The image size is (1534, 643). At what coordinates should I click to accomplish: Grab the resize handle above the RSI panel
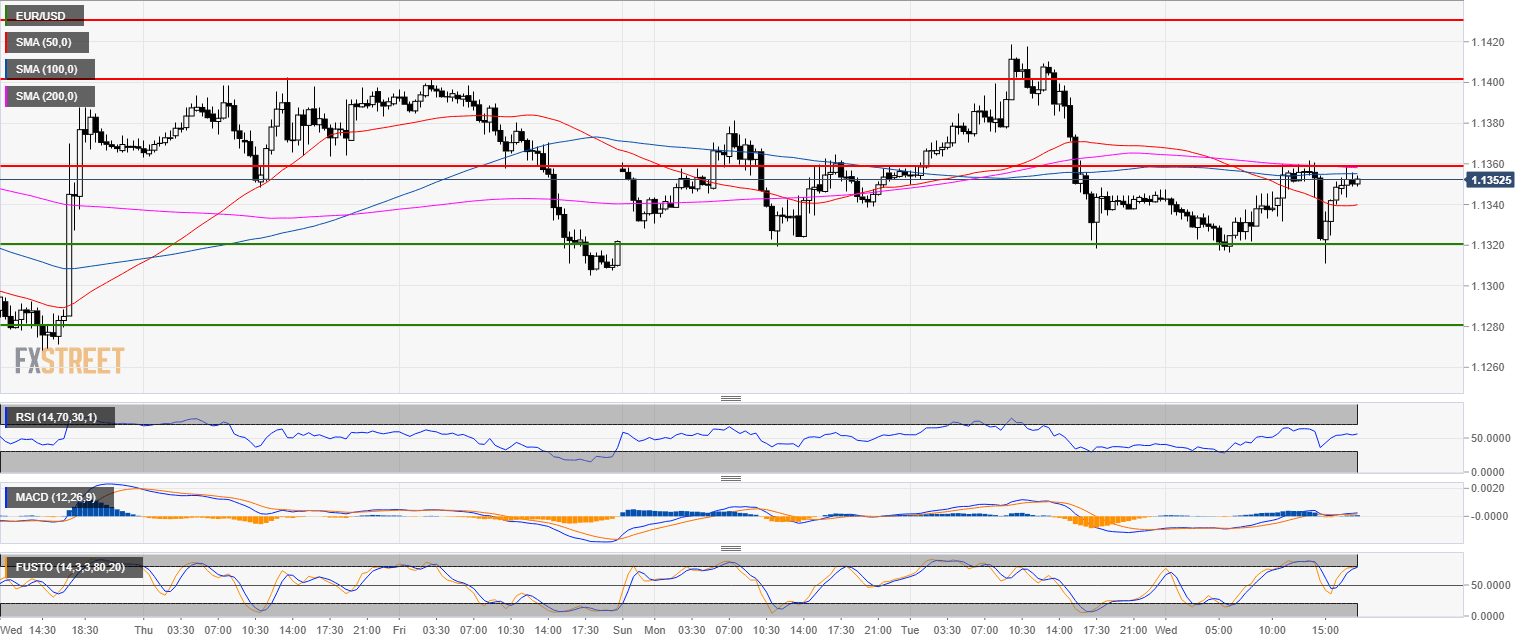[x=731, y=399]
